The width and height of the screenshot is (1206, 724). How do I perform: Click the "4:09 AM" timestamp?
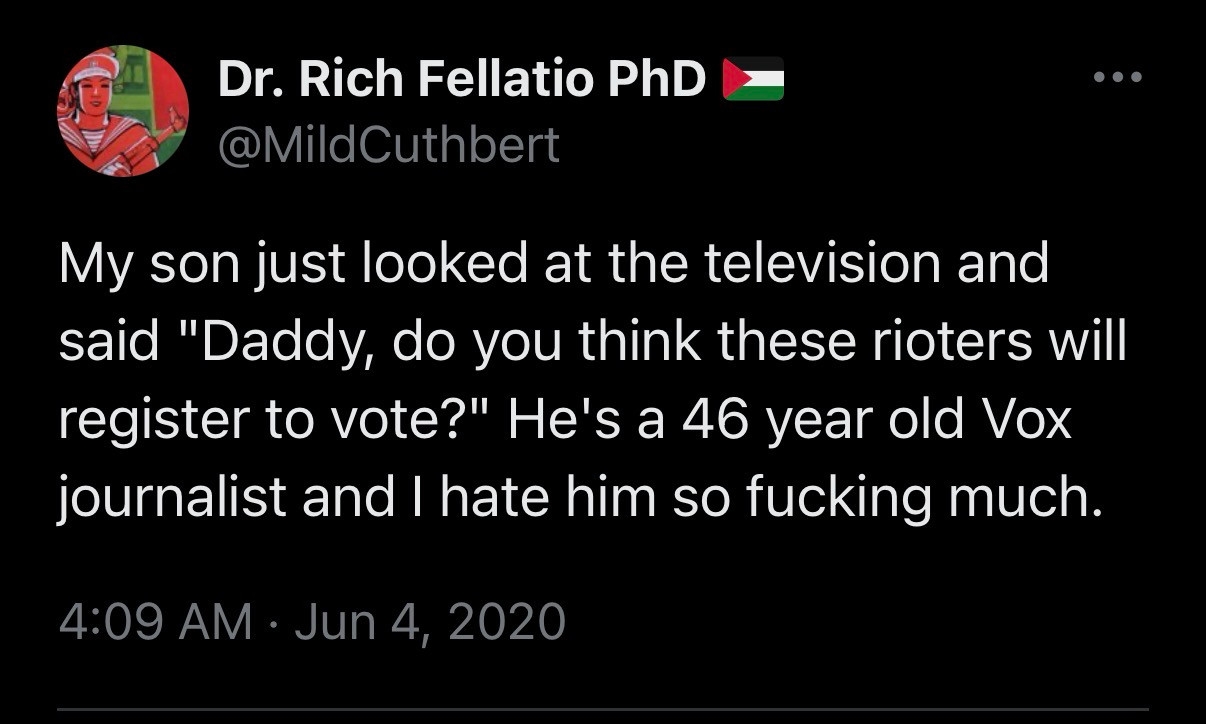click(x=155, y=621)
